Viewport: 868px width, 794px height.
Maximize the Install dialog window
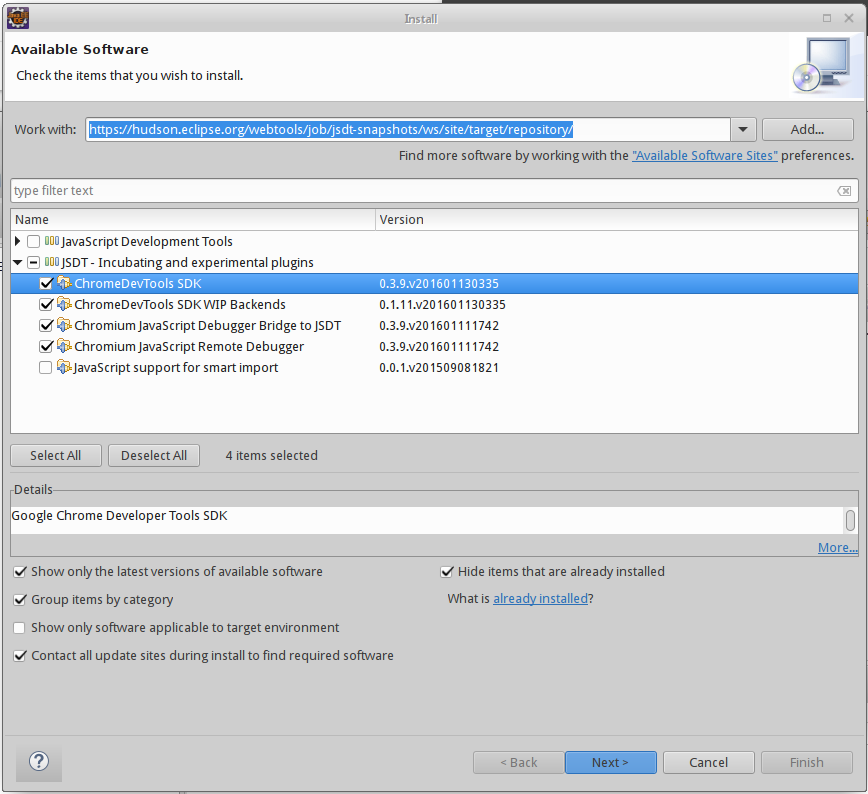pos(827,18)
